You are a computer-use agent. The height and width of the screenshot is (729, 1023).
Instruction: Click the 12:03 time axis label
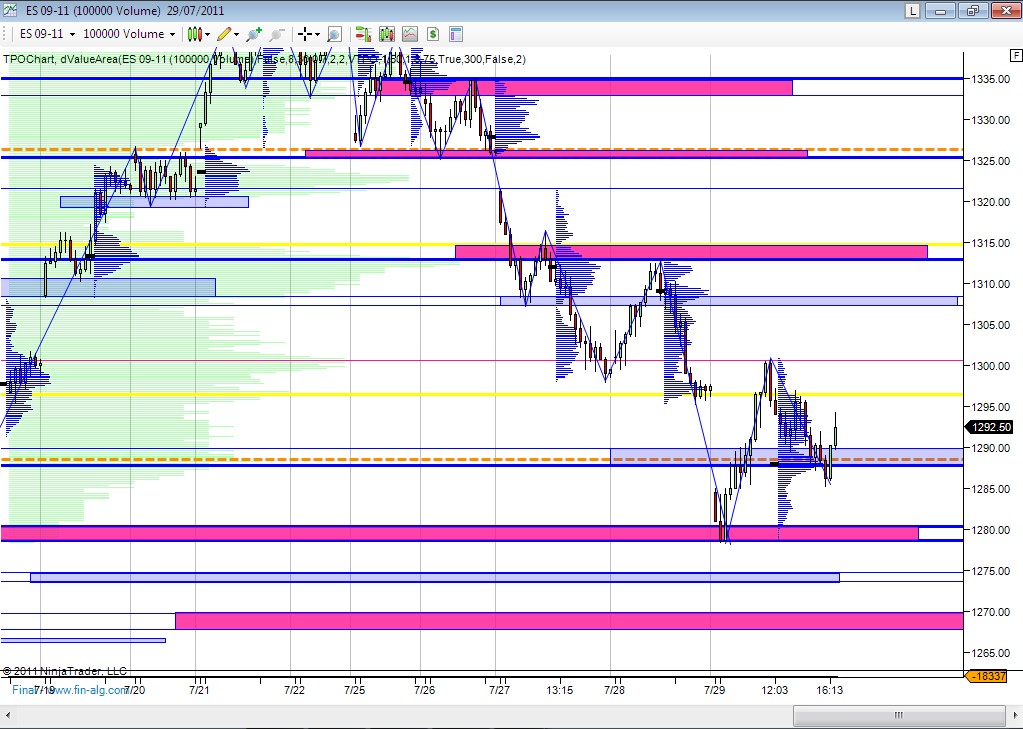pos(774,689)
